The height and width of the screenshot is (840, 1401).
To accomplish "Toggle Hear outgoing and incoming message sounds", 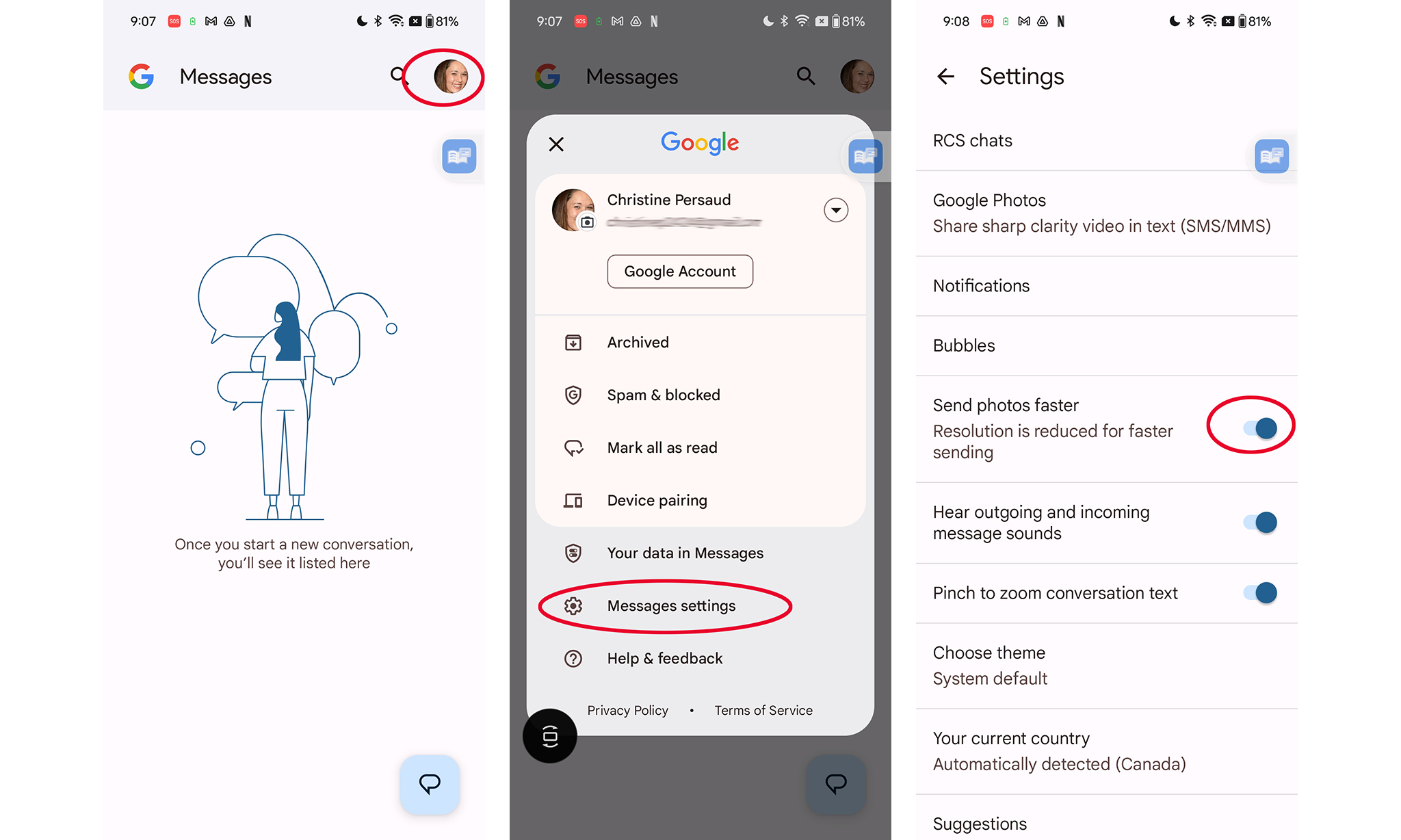I will (x=1261, y=521).
